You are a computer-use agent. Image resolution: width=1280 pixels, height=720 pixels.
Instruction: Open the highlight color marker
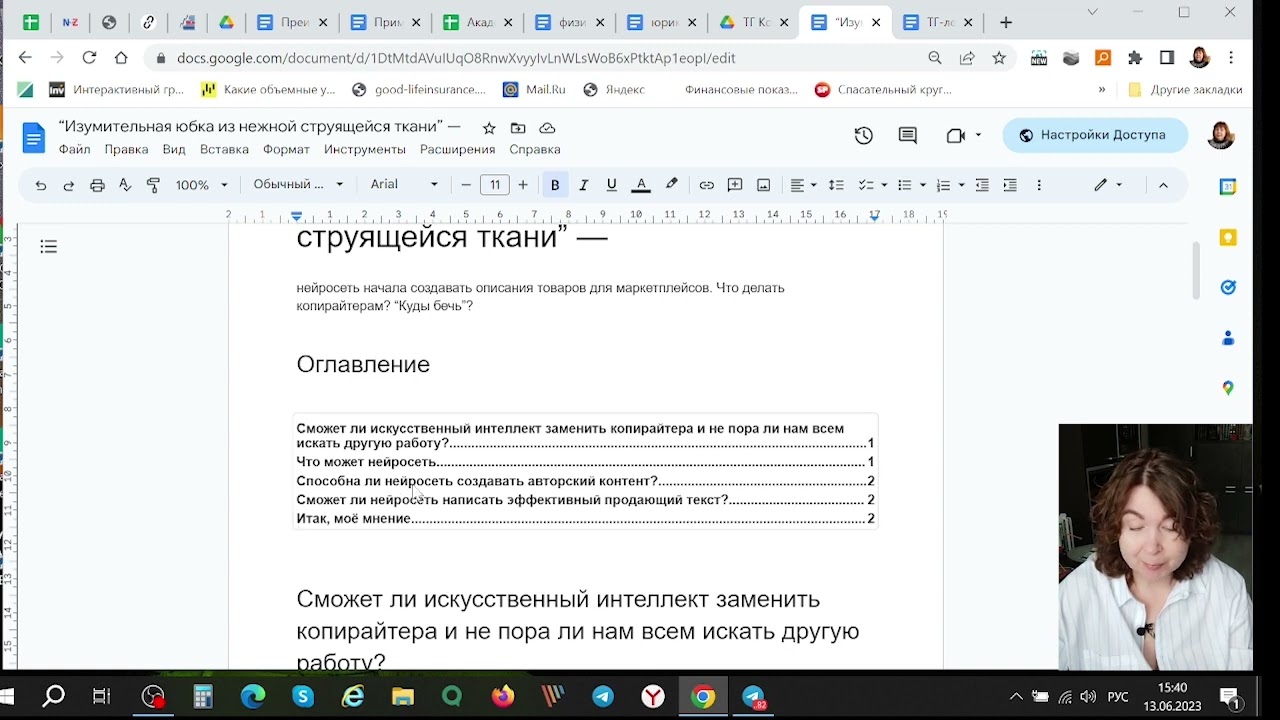(x=672, y=185)
